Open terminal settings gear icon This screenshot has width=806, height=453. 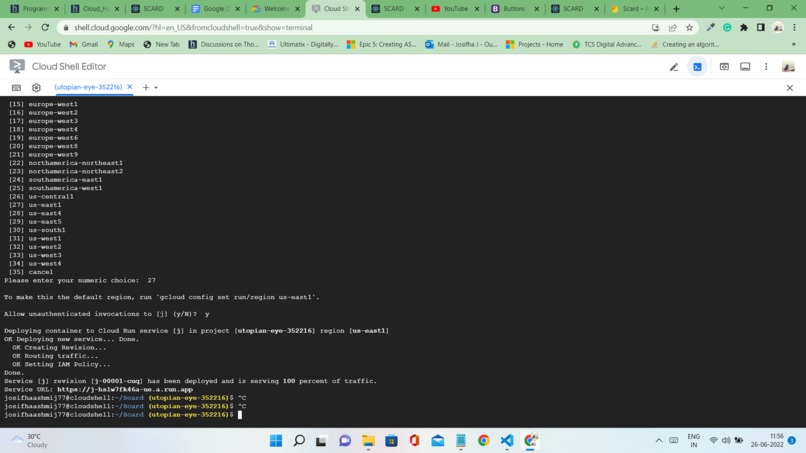pyautogui.click(x=36, y=88)
